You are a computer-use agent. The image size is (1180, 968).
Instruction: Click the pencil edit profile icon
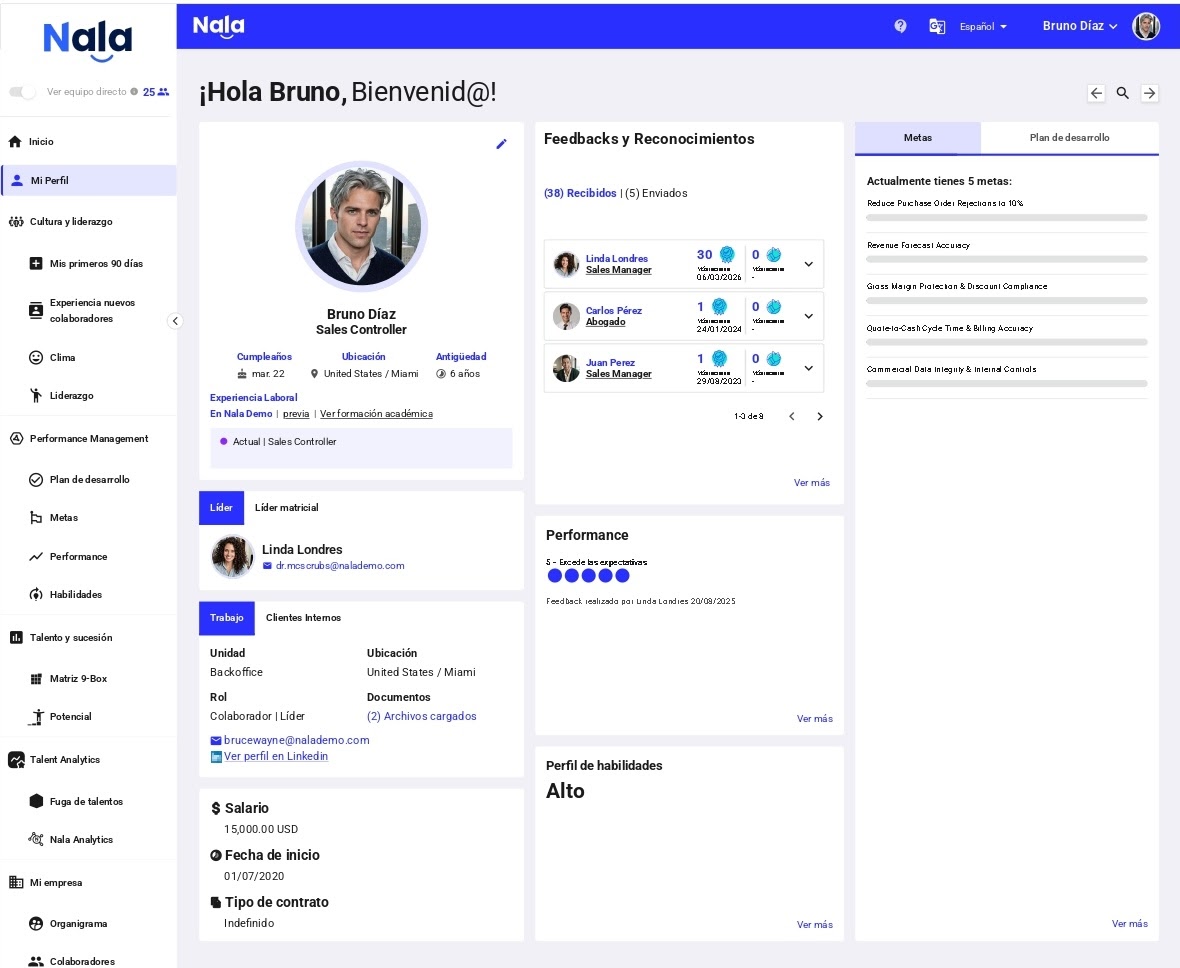pos(501,144)
